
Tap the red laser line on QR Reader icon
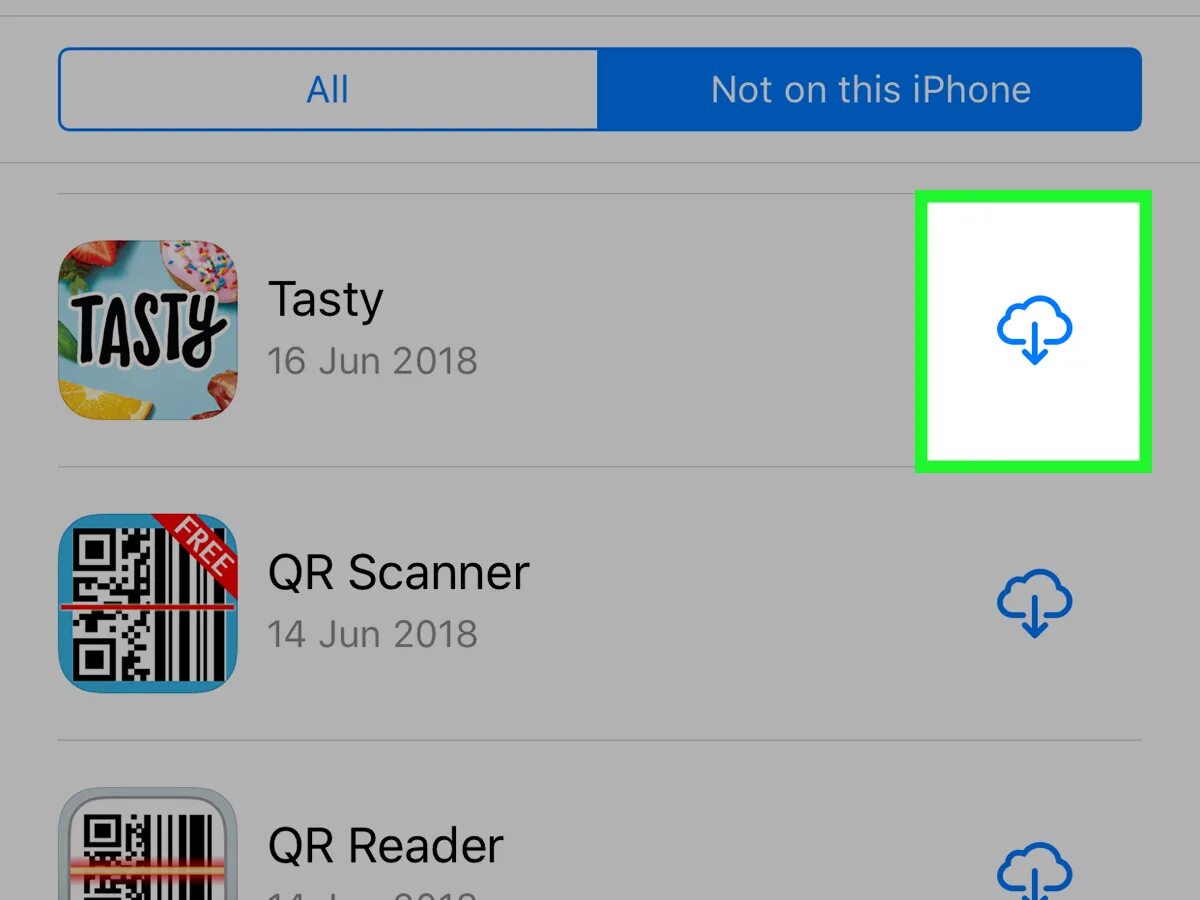(x=148, y=871)
